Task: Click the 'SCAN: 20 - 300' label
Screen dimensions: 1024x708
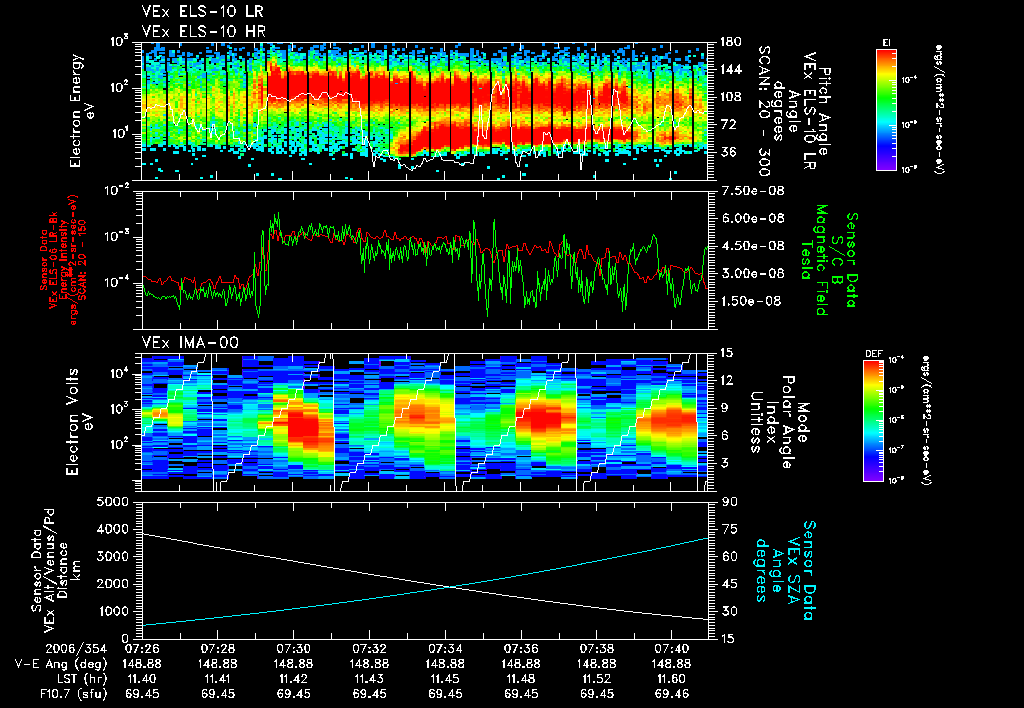Action: point(765,110)
